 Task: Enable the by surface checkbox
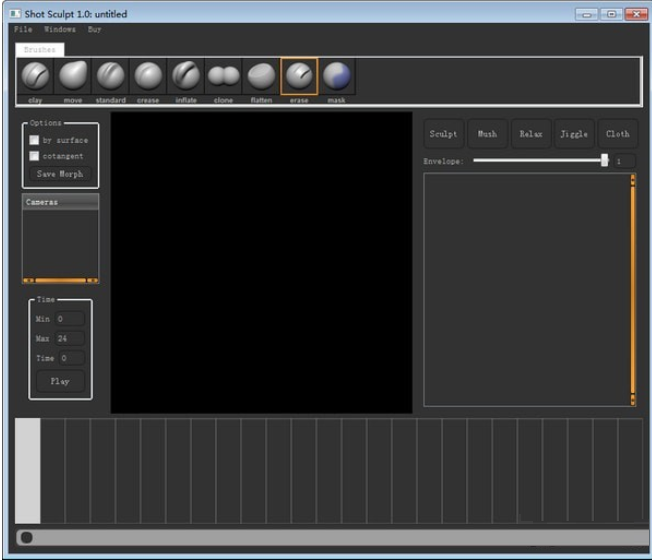[34, 140]
